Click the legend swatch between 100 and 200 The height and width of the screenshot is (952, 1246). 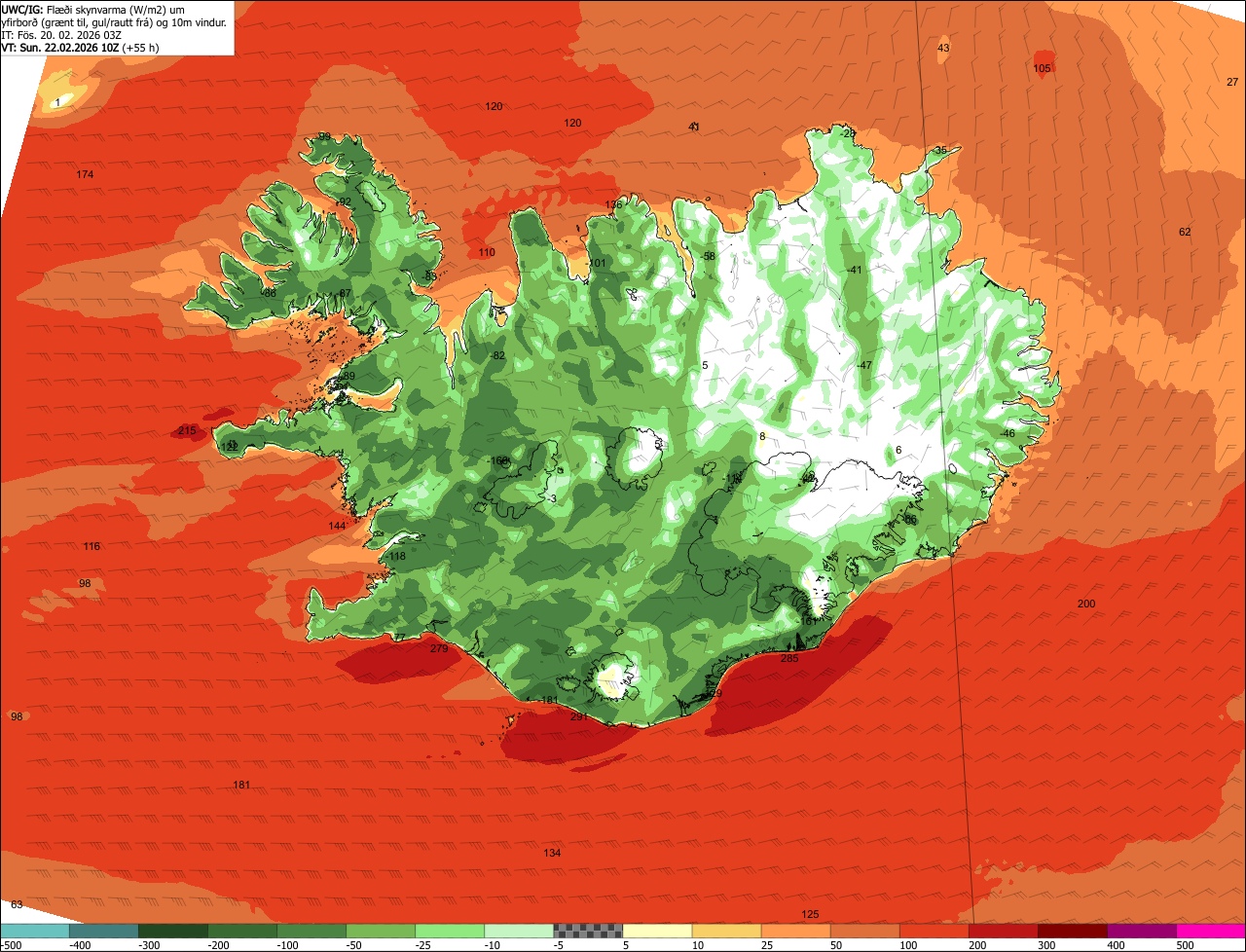[933, 931]
